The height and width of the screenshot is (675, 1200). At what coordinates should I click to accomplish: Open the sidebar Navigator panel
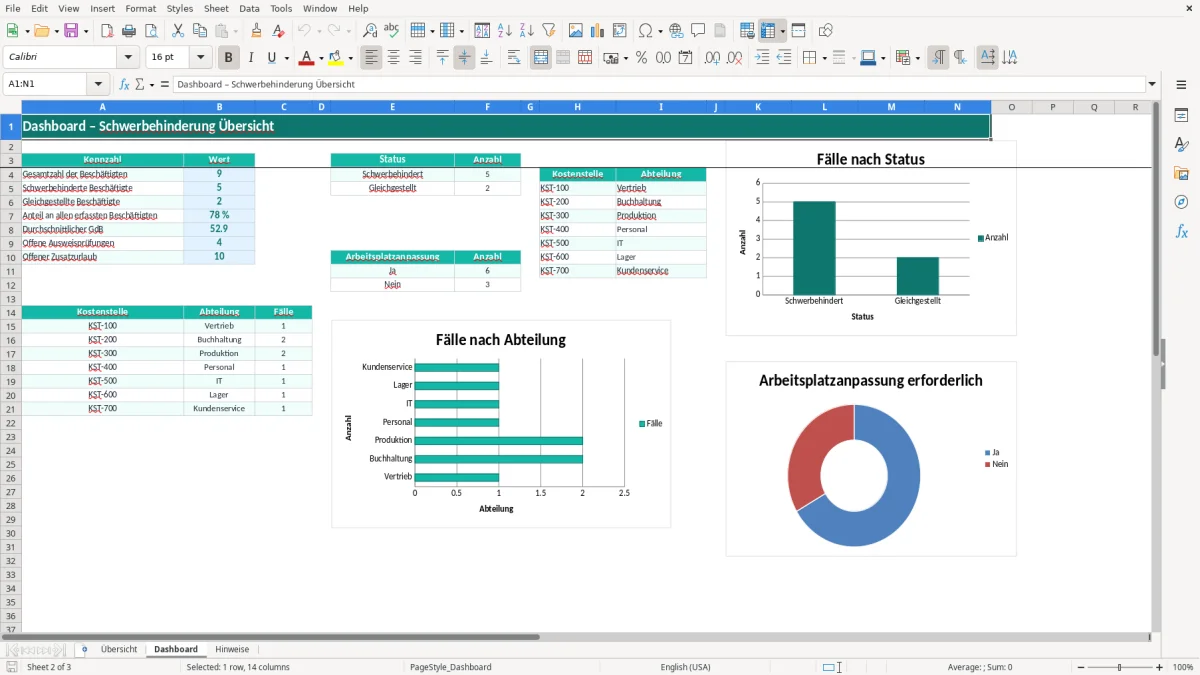tap(1181, 202)
